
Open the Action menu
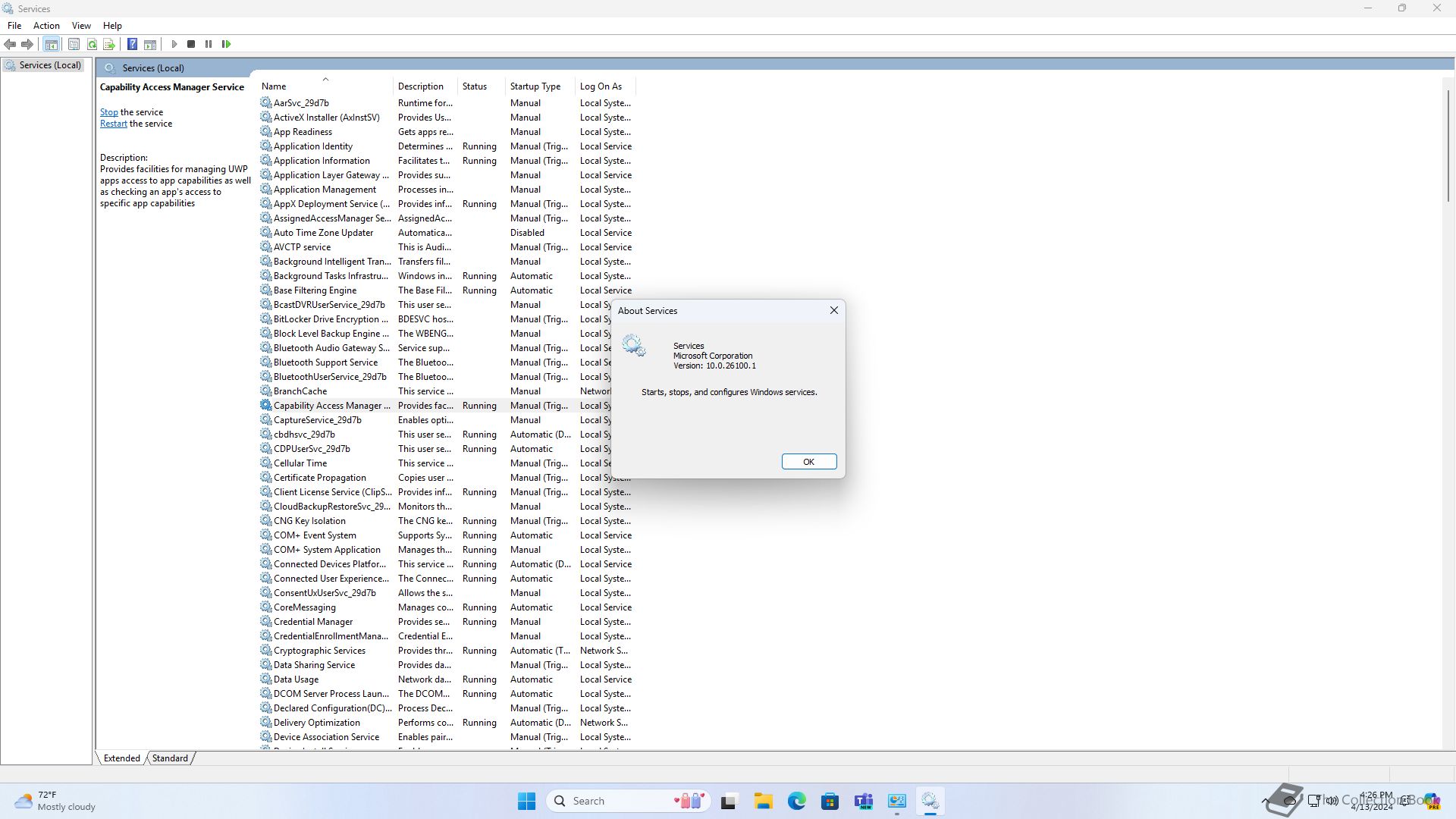(46, 25)
